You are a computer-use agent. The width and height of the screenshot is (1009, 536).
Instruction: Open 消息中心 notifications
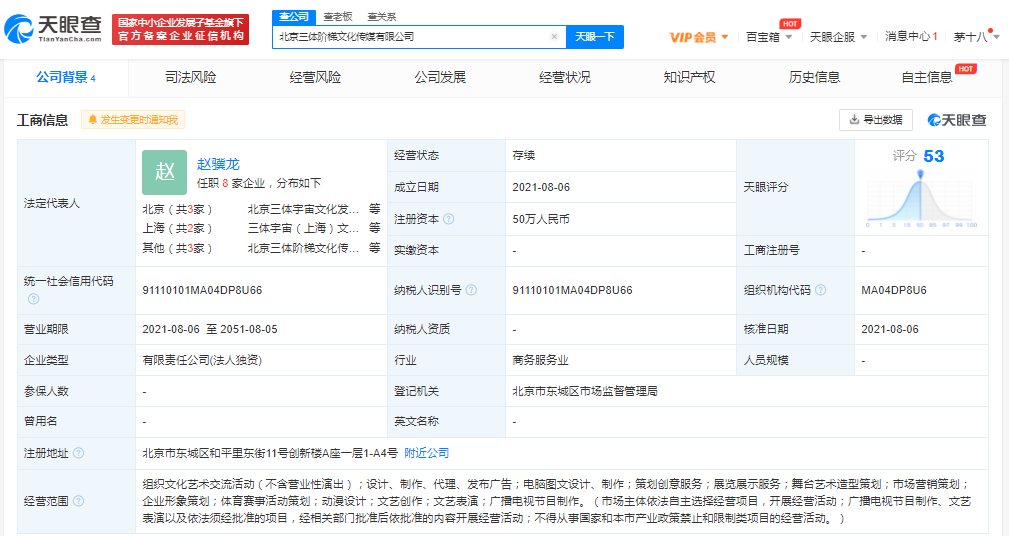911,37
